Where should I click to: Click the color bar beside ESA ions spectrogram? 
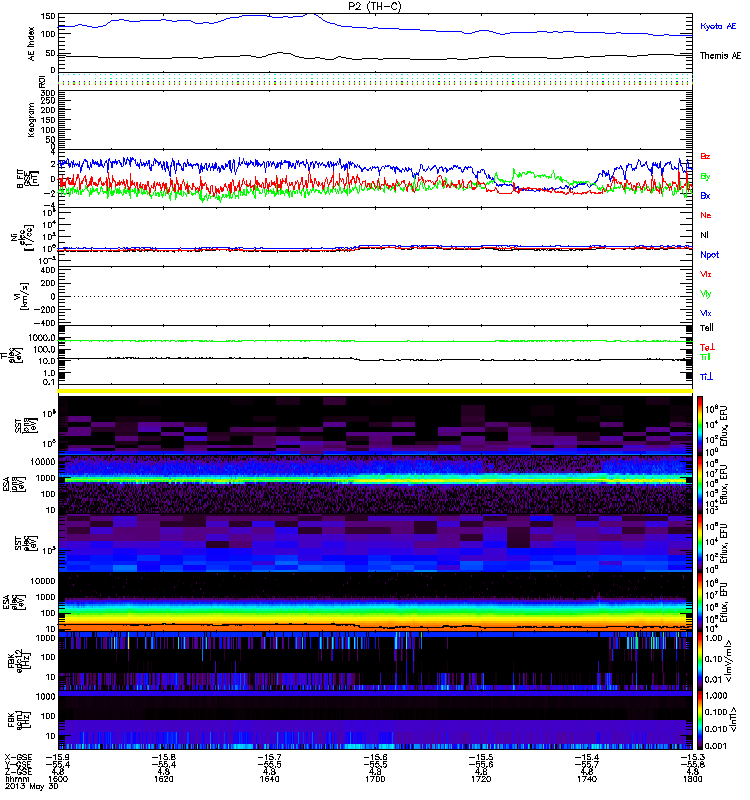700,485
